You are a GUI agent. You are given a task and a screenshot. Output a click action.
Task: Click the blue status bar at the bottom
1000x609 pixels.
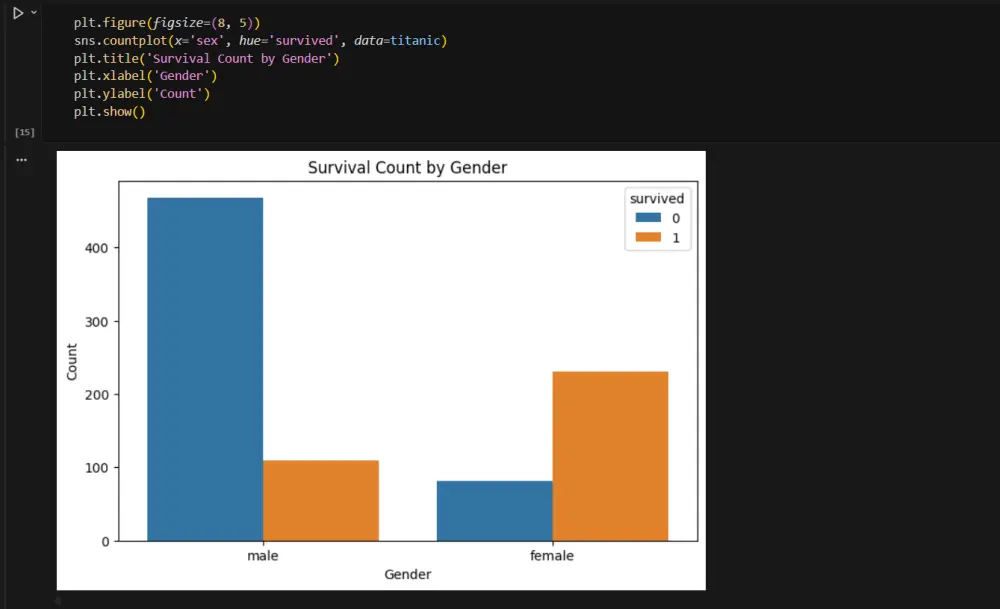click(500, 604)
